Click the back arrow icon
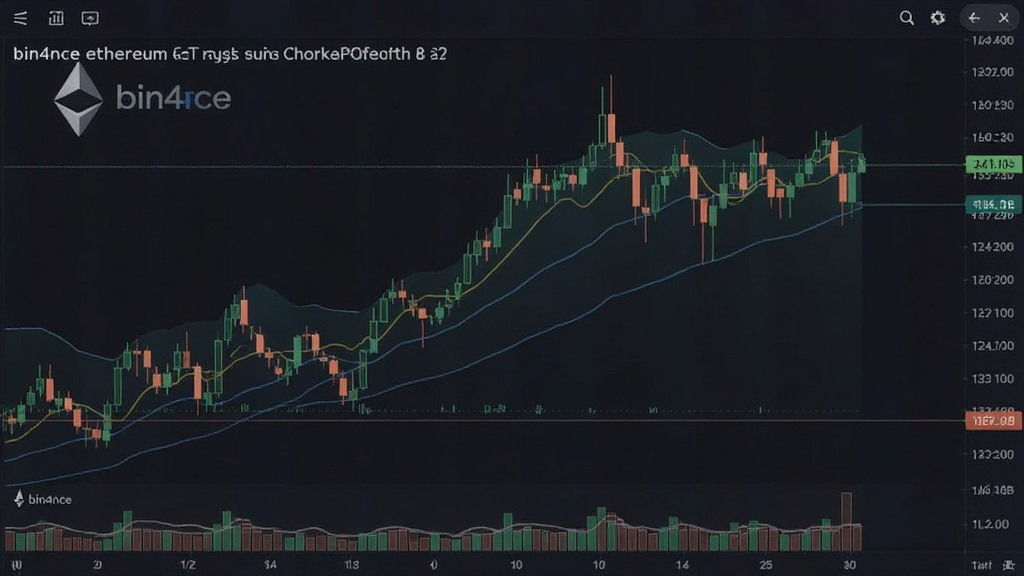 (974, 18)
